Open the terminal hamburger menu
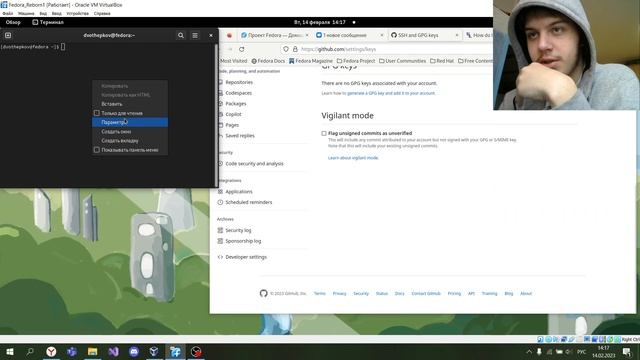640x360 pixels. coord(195,36)
